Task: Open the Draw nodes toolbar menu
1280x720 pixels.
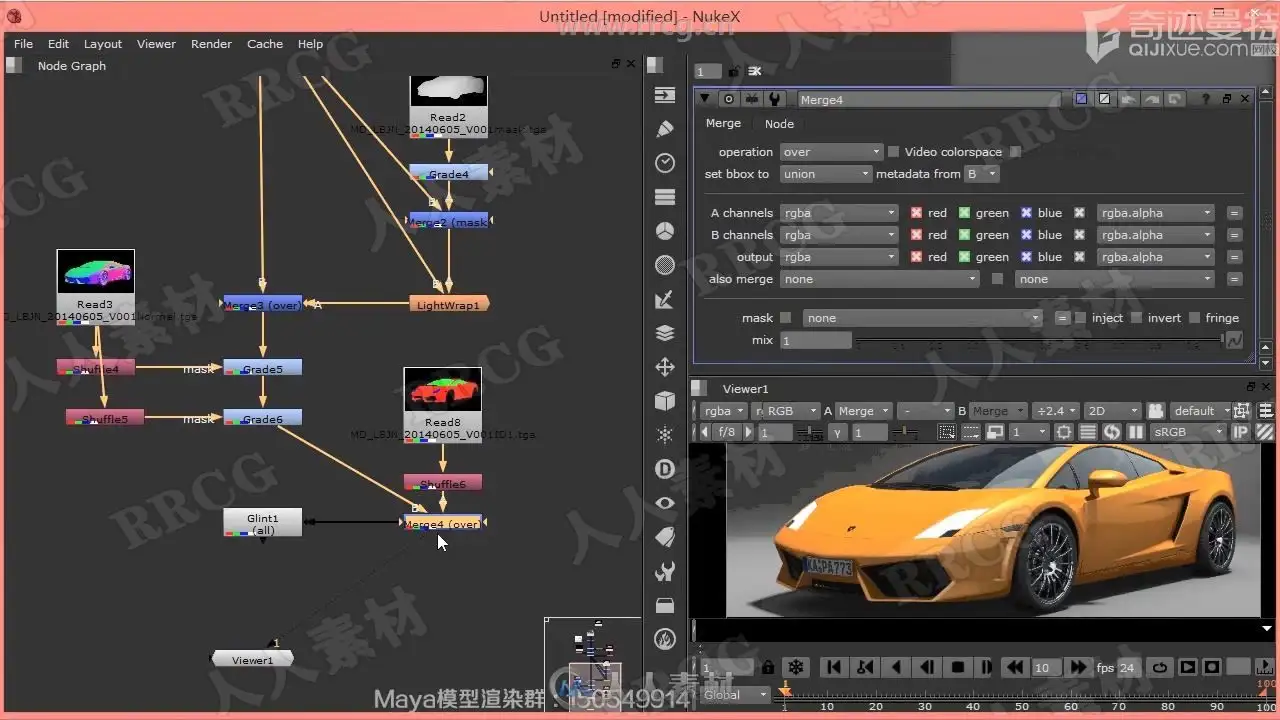Action: (665, 129)
